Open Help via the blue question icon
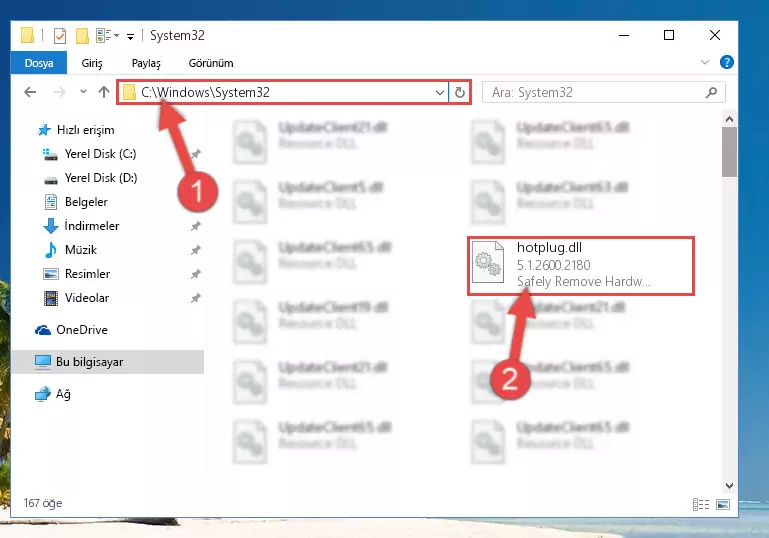Screen dimensions: 769x538 (x=726, y=62)
